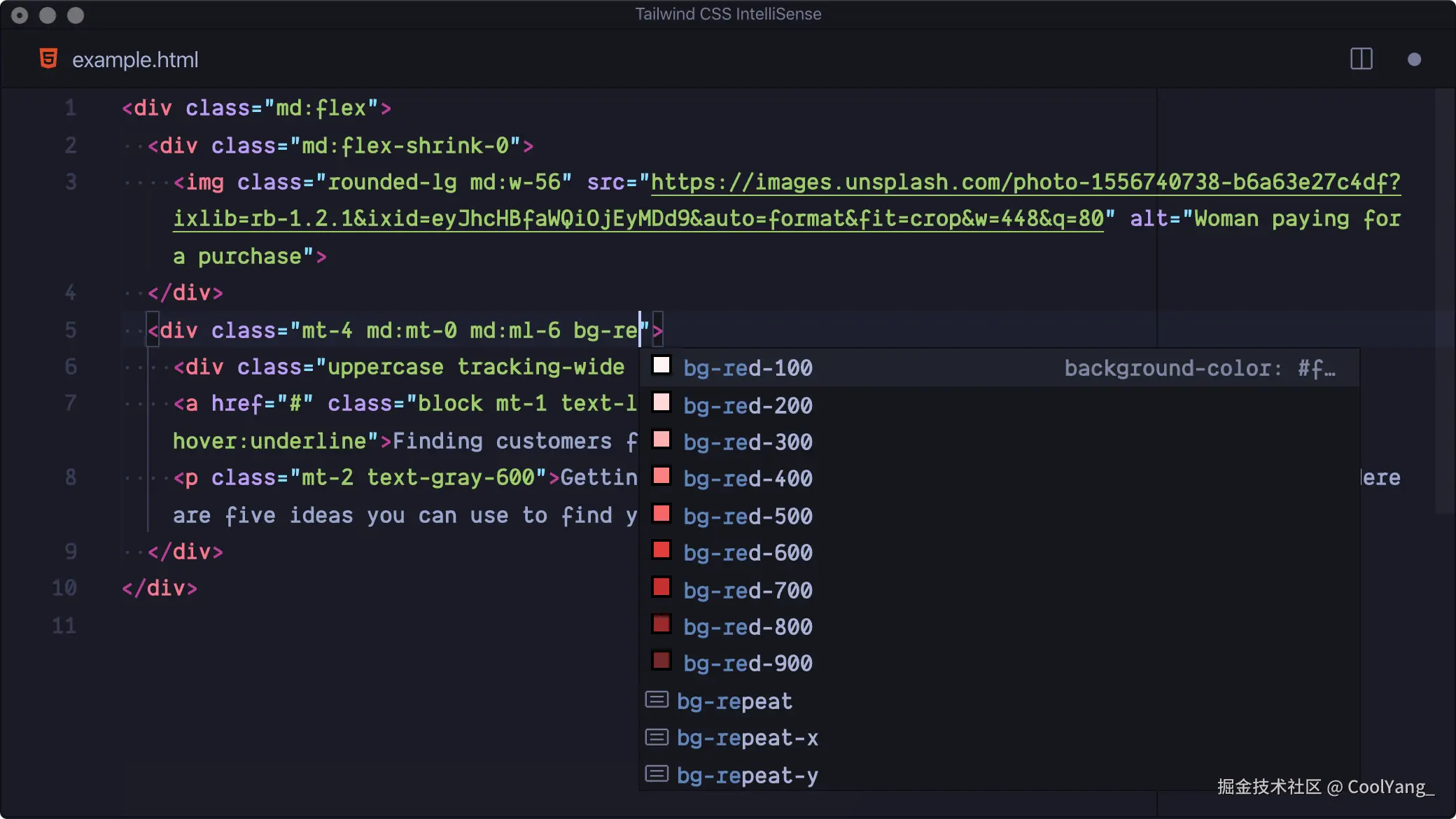This screenshot has height=819, width=1456.
Task: Click the snippet icon beside bg-repeat-y
Action: point(656,774)
